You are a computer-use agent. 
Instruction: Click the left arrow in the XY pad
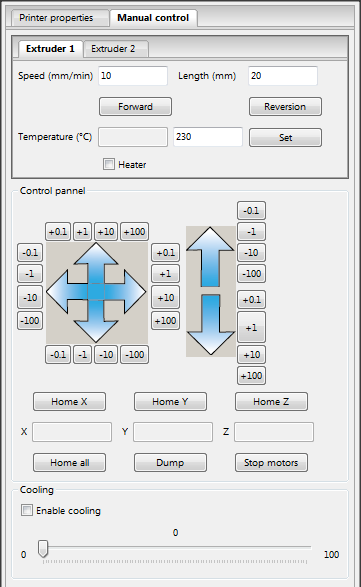point(67,292)
